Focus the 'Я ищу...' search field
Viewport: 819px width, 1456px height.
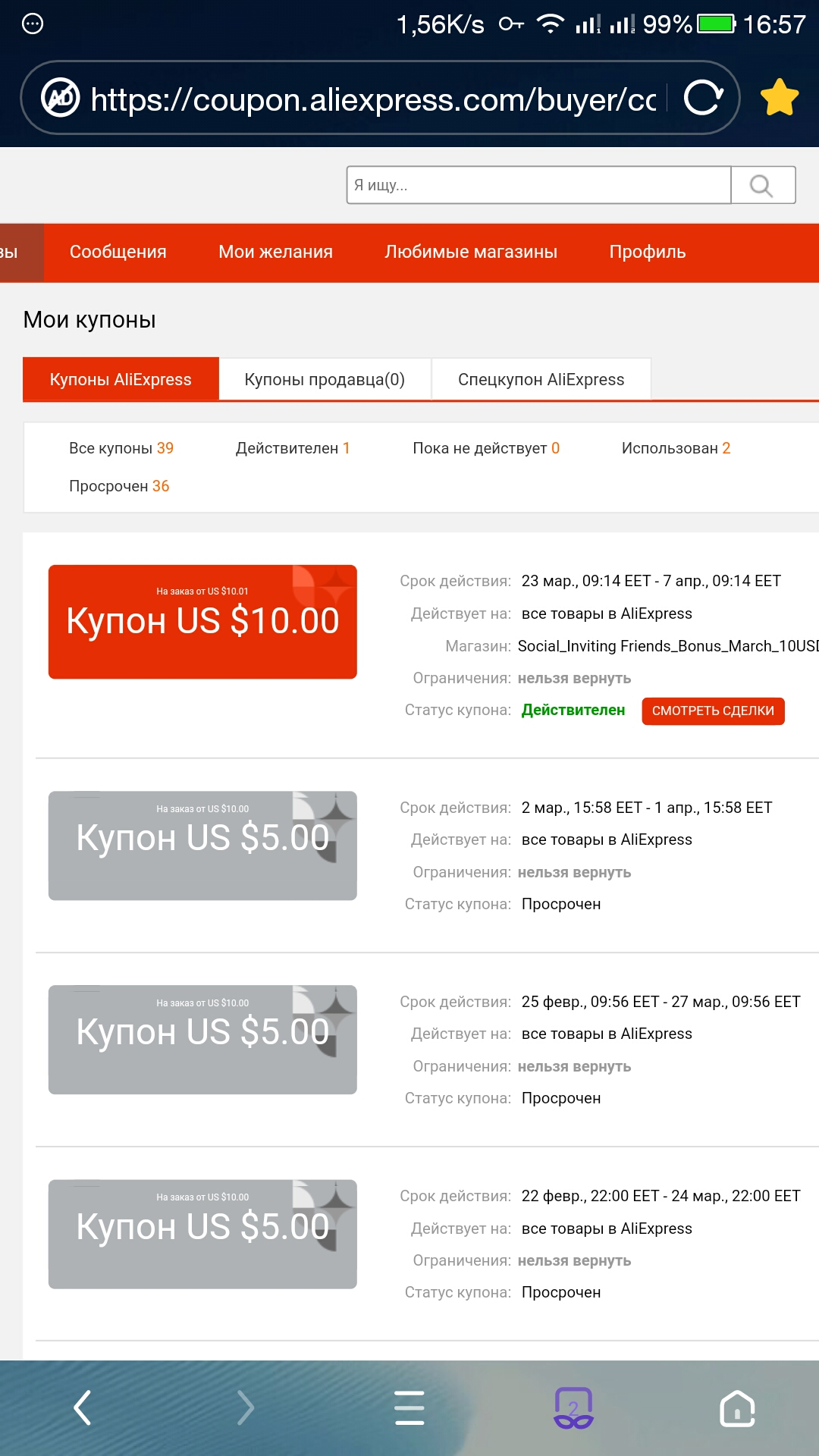[539, 185]
